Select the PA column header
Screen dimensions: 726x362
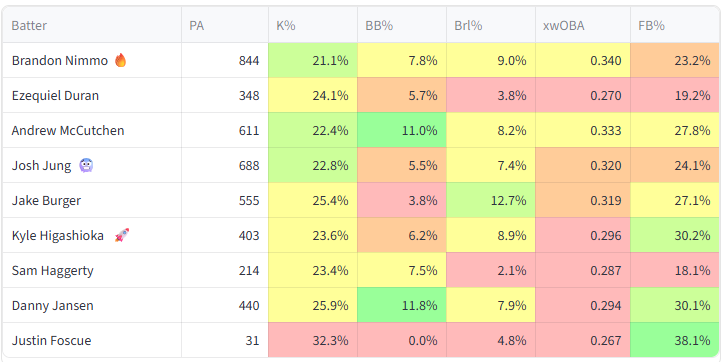coord(225,25)
